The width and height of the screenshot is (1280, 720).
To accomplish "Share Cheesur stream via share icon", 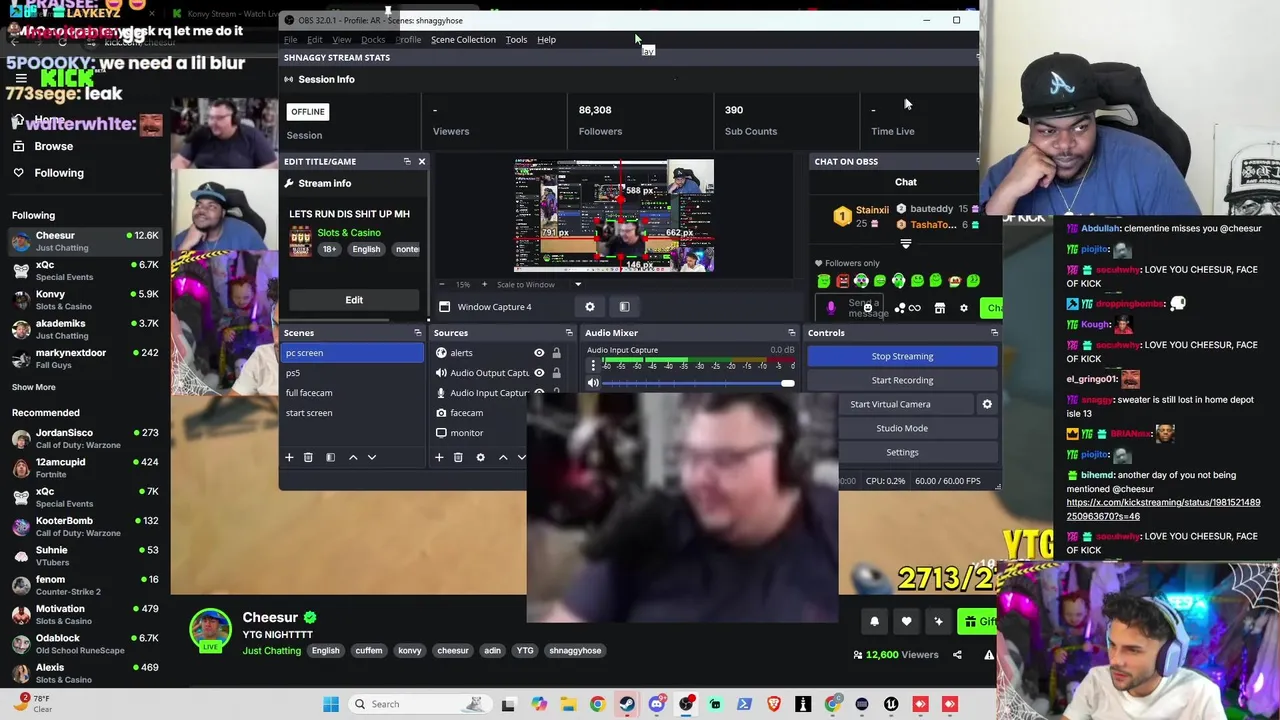I will [957, 655].
